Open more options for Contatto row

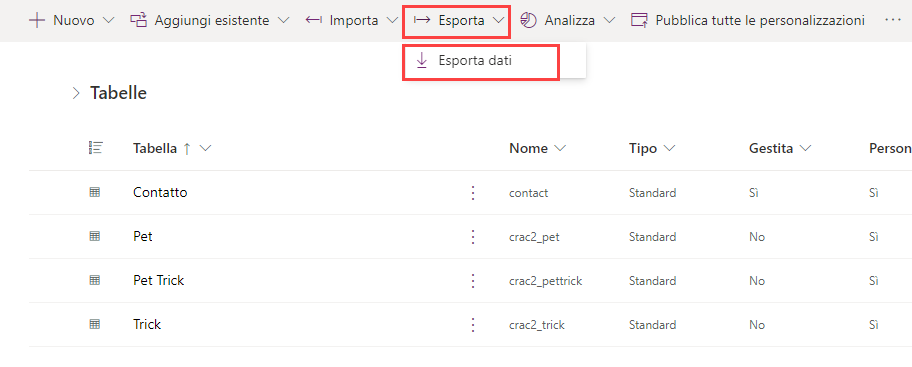point(473,193)
